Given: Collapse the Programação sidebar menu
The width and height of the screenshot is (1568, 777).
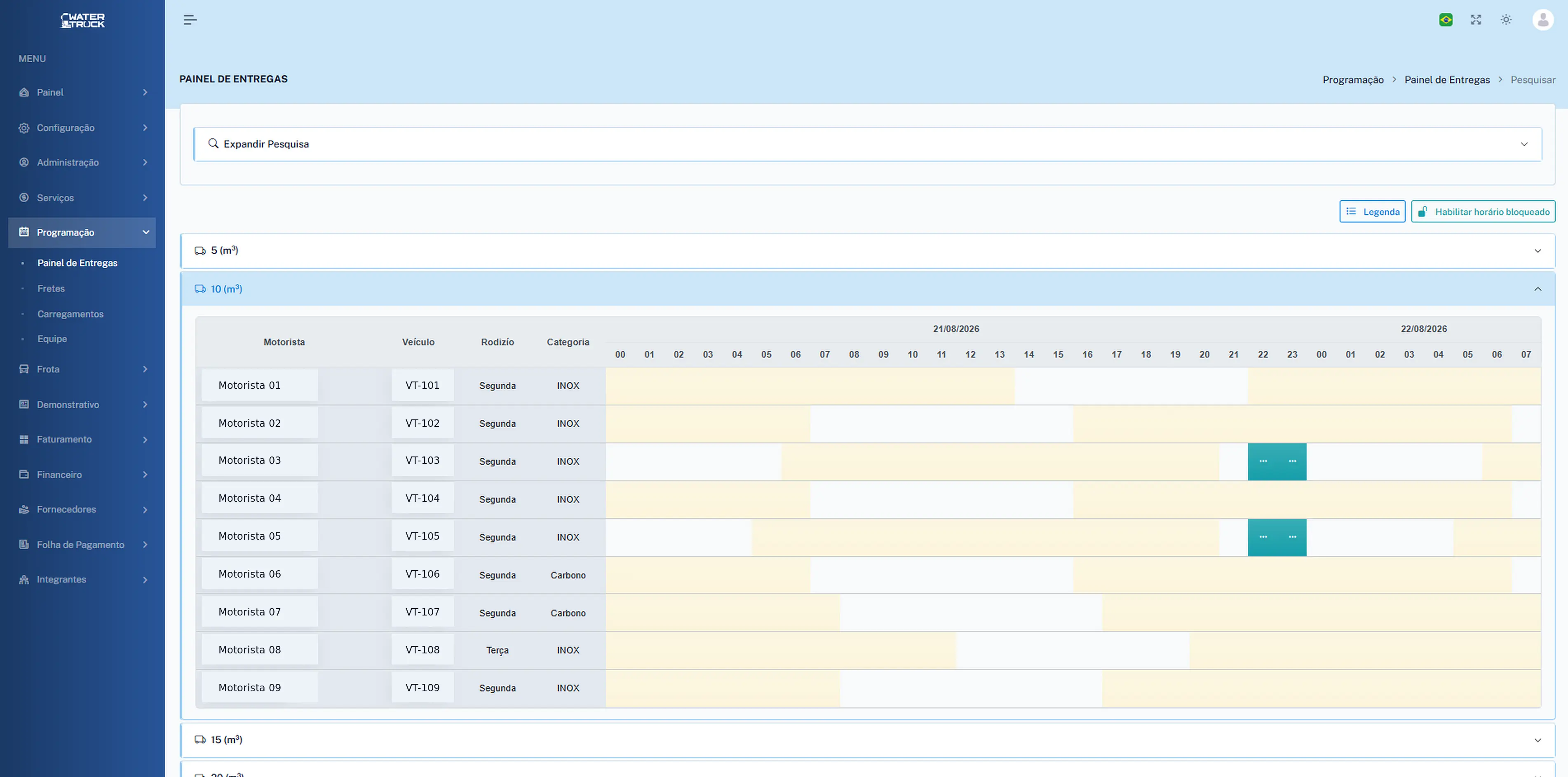Looking at the screenshot, I should (x=82, y=232).
